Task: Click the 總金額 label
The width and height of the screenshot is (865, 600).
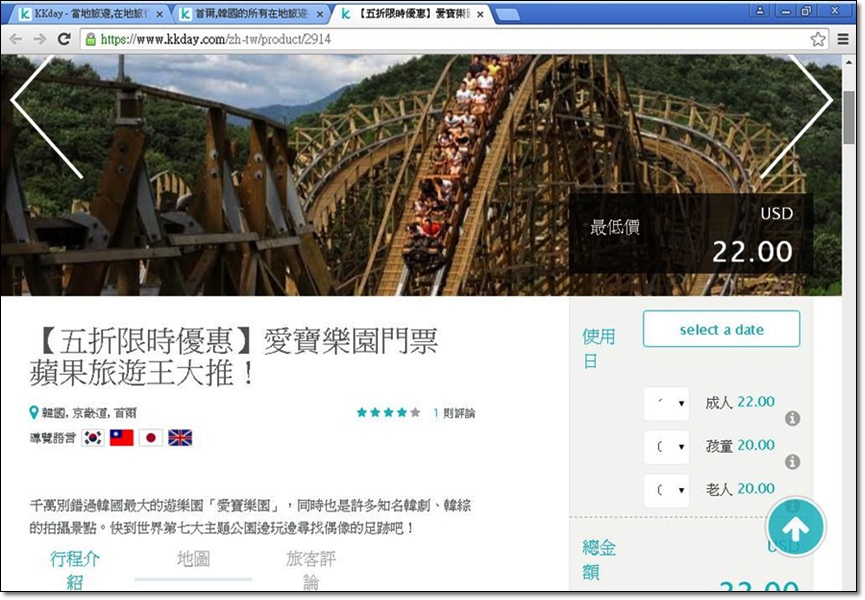Action: 599,560
